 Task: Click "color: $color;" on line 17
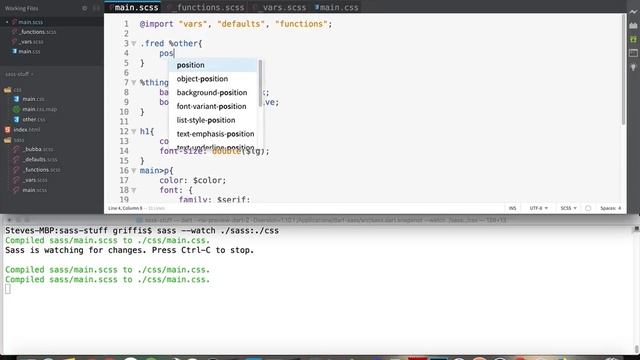click(193, 180)
